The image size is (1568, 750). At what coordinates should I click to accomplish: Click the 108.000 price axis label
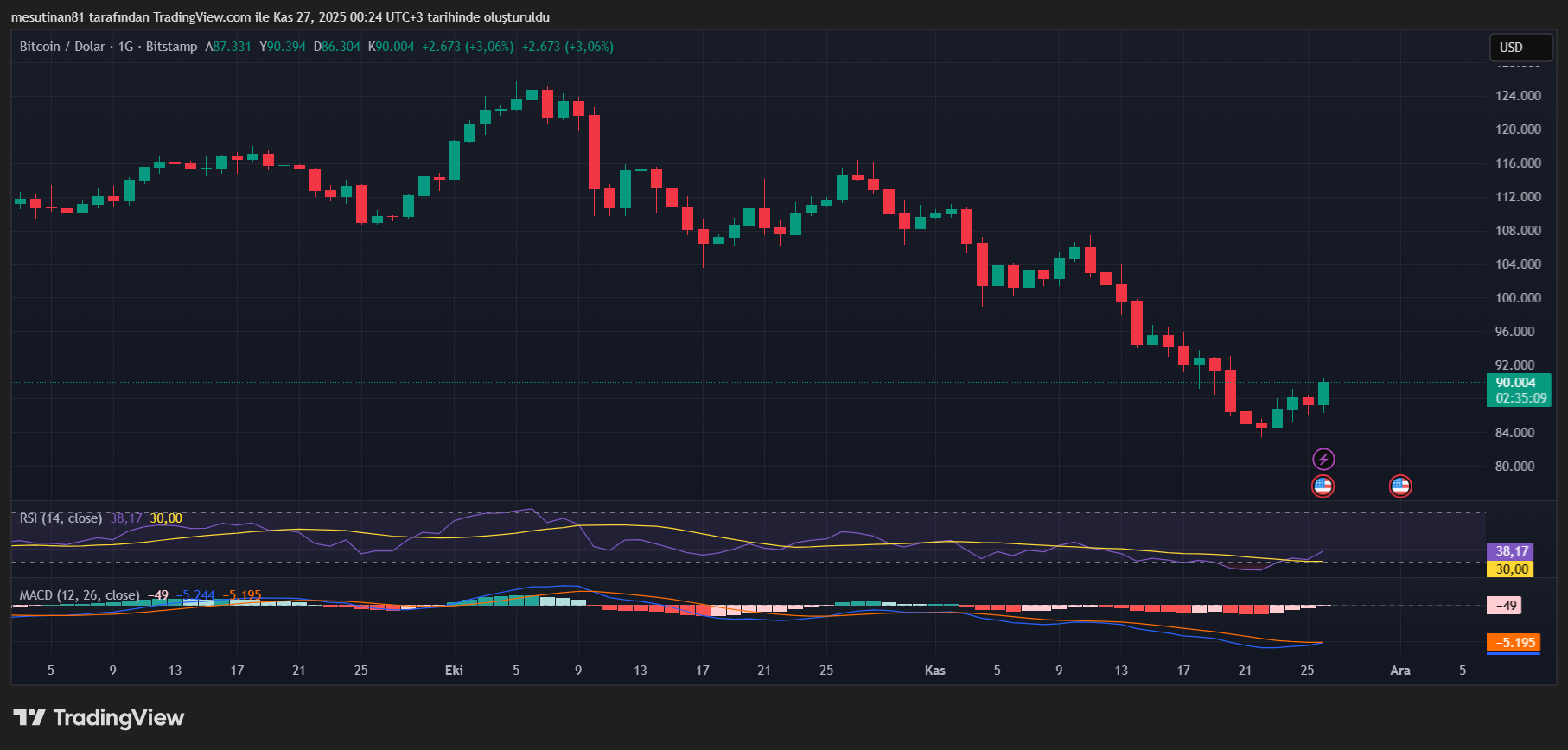1518,231
